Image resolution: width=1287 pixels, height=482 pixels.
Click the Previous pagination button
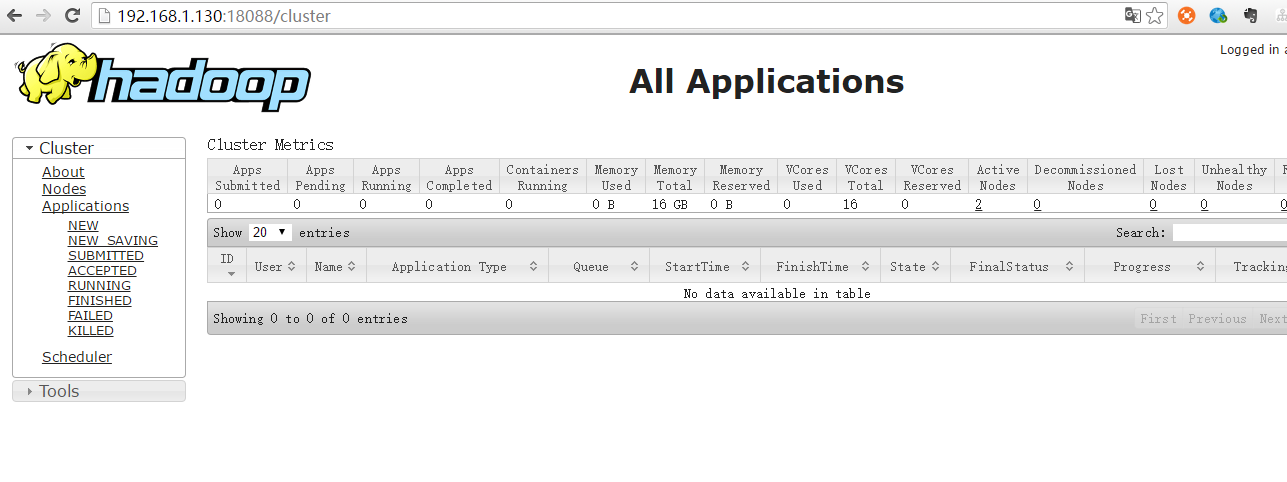1217,319
